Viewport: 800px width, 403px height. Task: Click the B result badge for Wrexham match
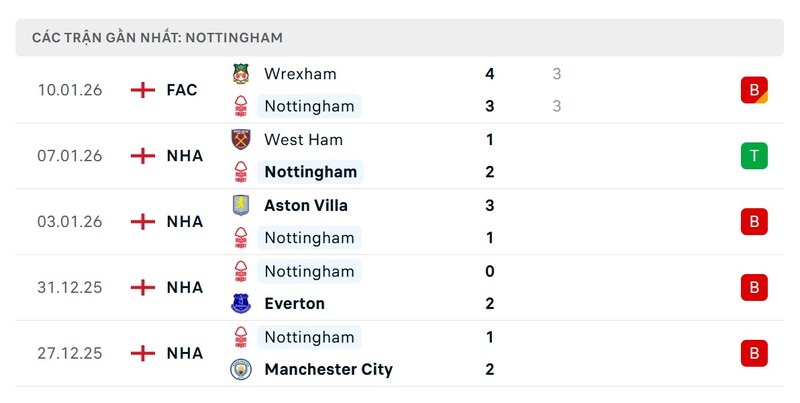tap(754, 90)
